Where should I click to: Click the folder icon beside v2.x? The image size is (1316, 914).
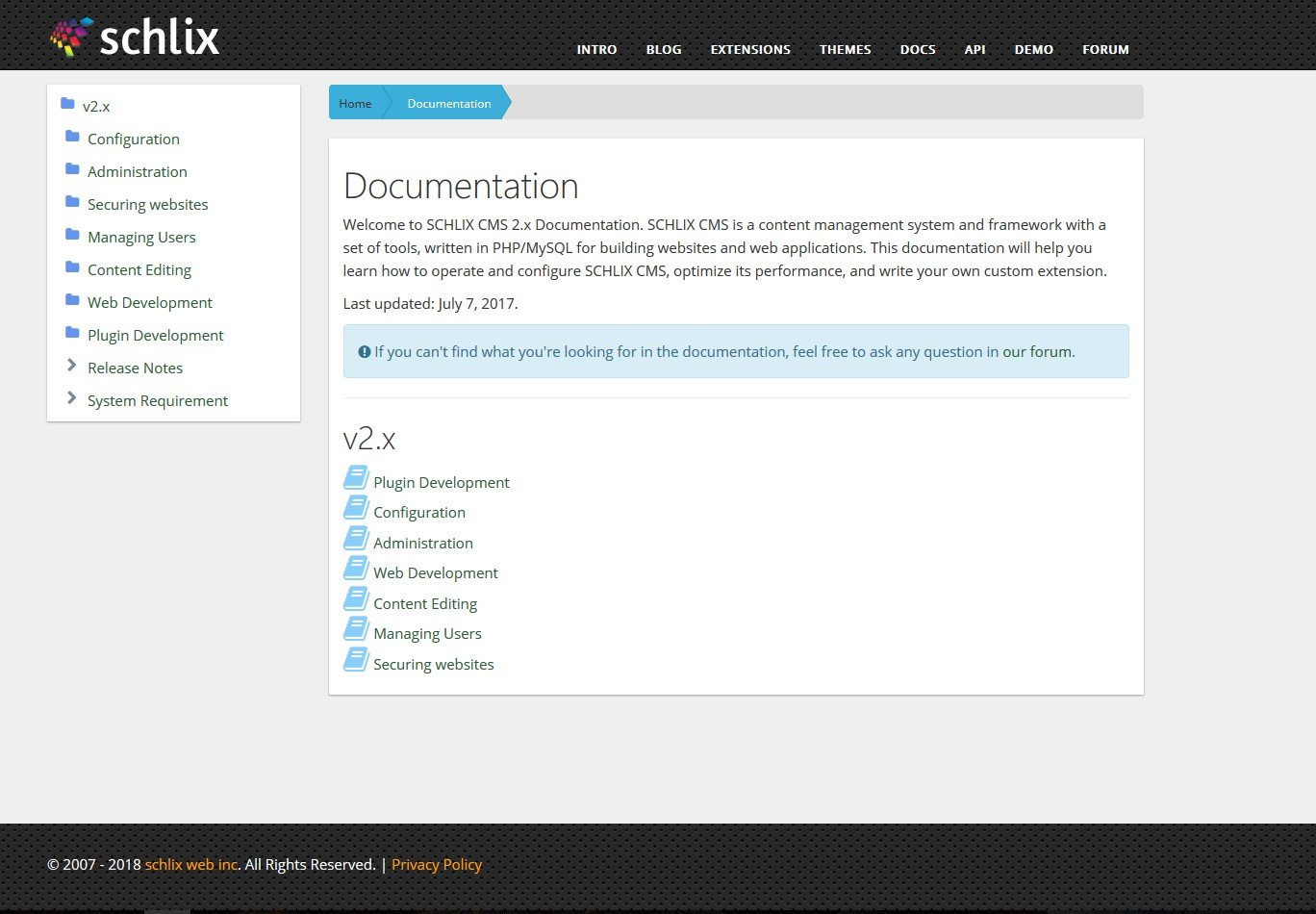67,104
